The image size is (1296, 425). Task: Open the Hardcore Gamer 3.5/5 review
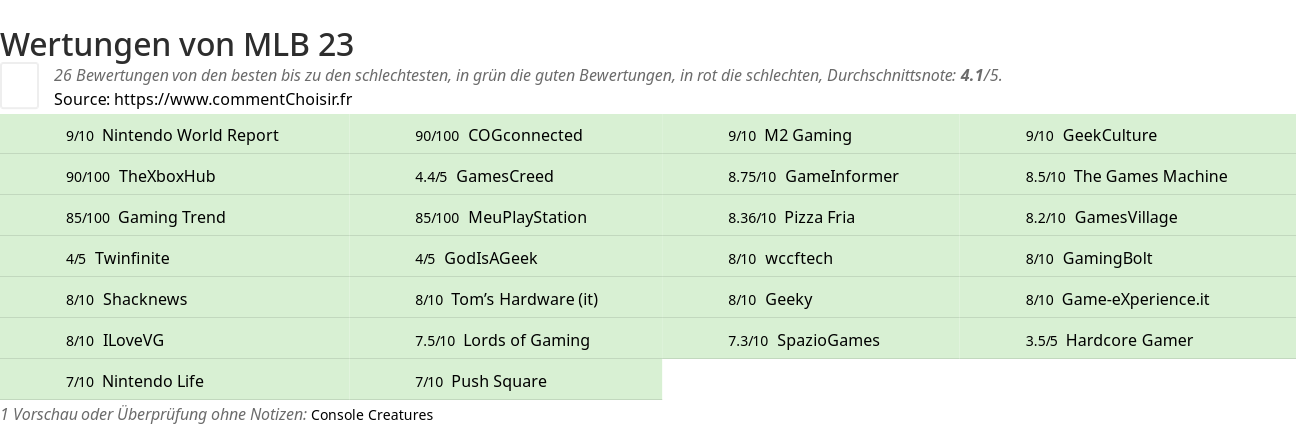(1129, 340)
